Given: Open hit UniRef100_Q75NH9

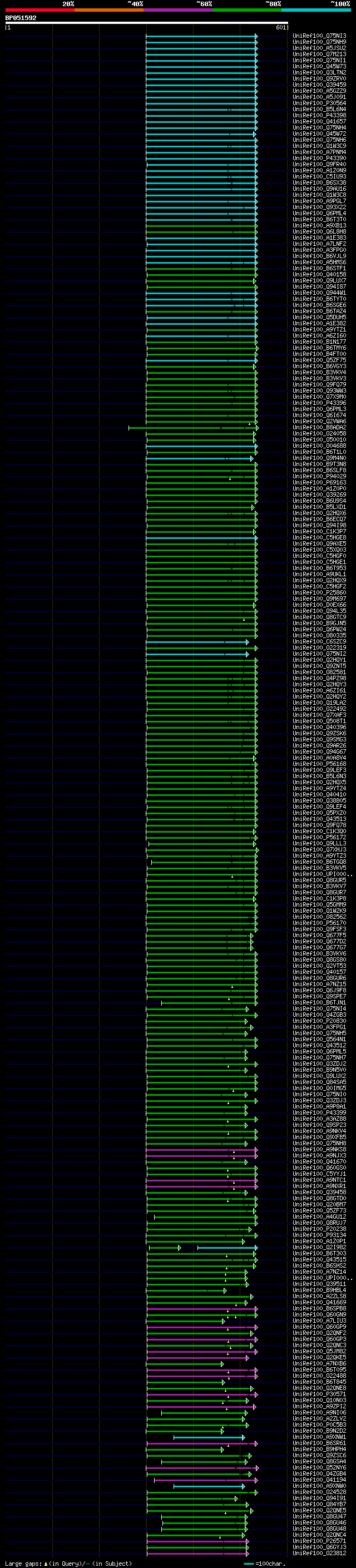Looking at the screenshot, I should point(319,42).
